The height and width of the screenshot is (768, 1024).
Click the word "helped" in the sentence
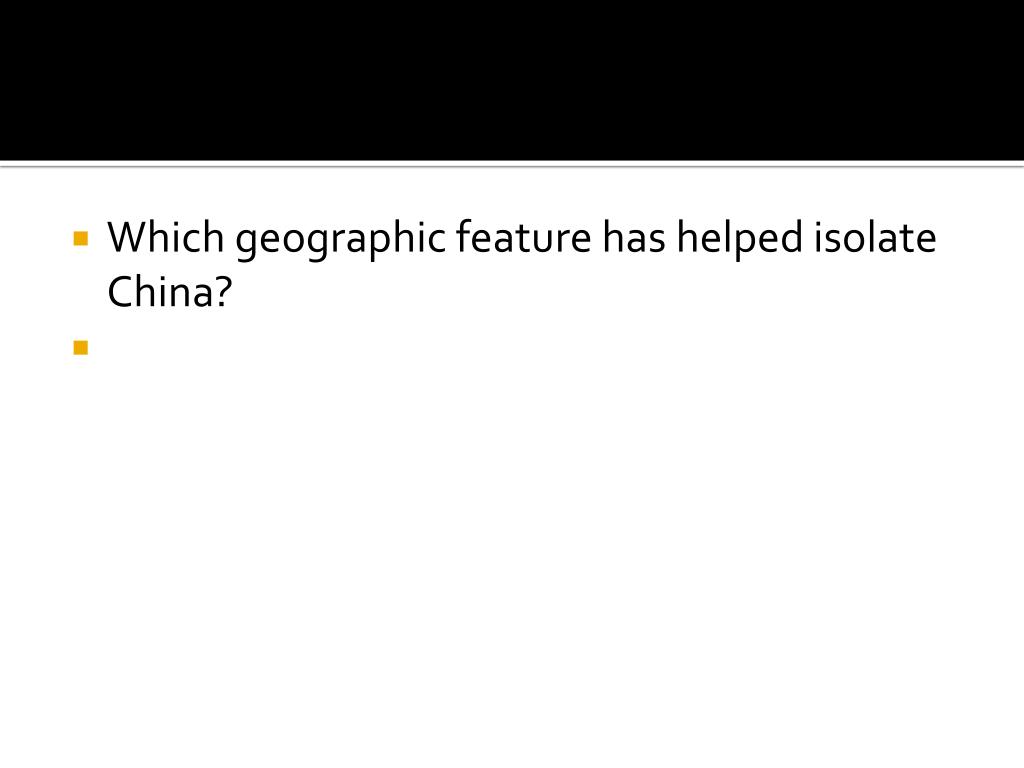click(739, 240)
